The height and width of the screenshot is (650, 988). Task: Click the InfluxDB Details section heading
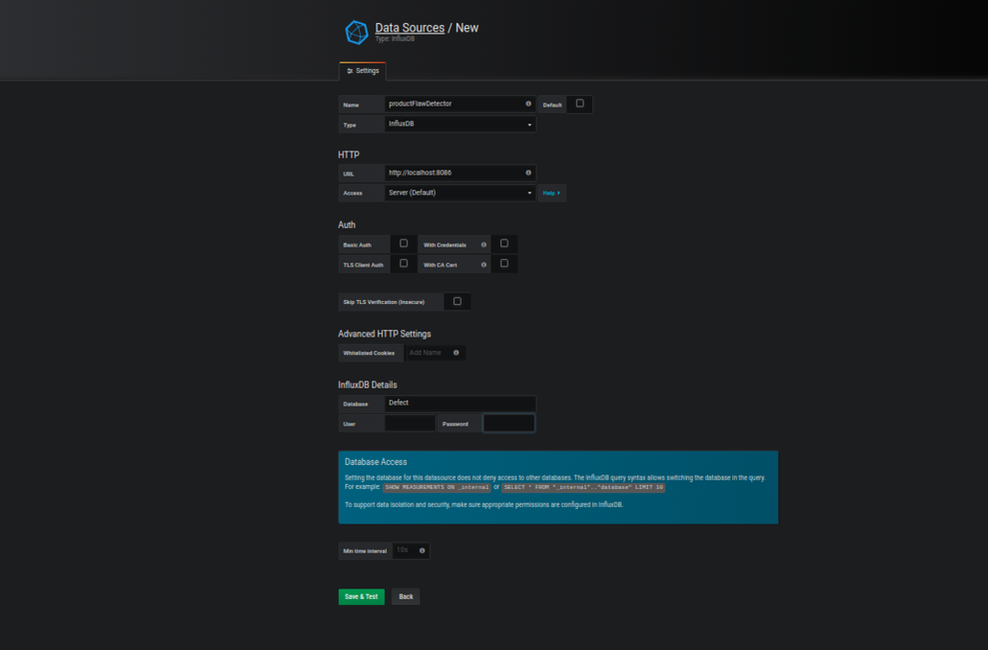tap(367, 385)
